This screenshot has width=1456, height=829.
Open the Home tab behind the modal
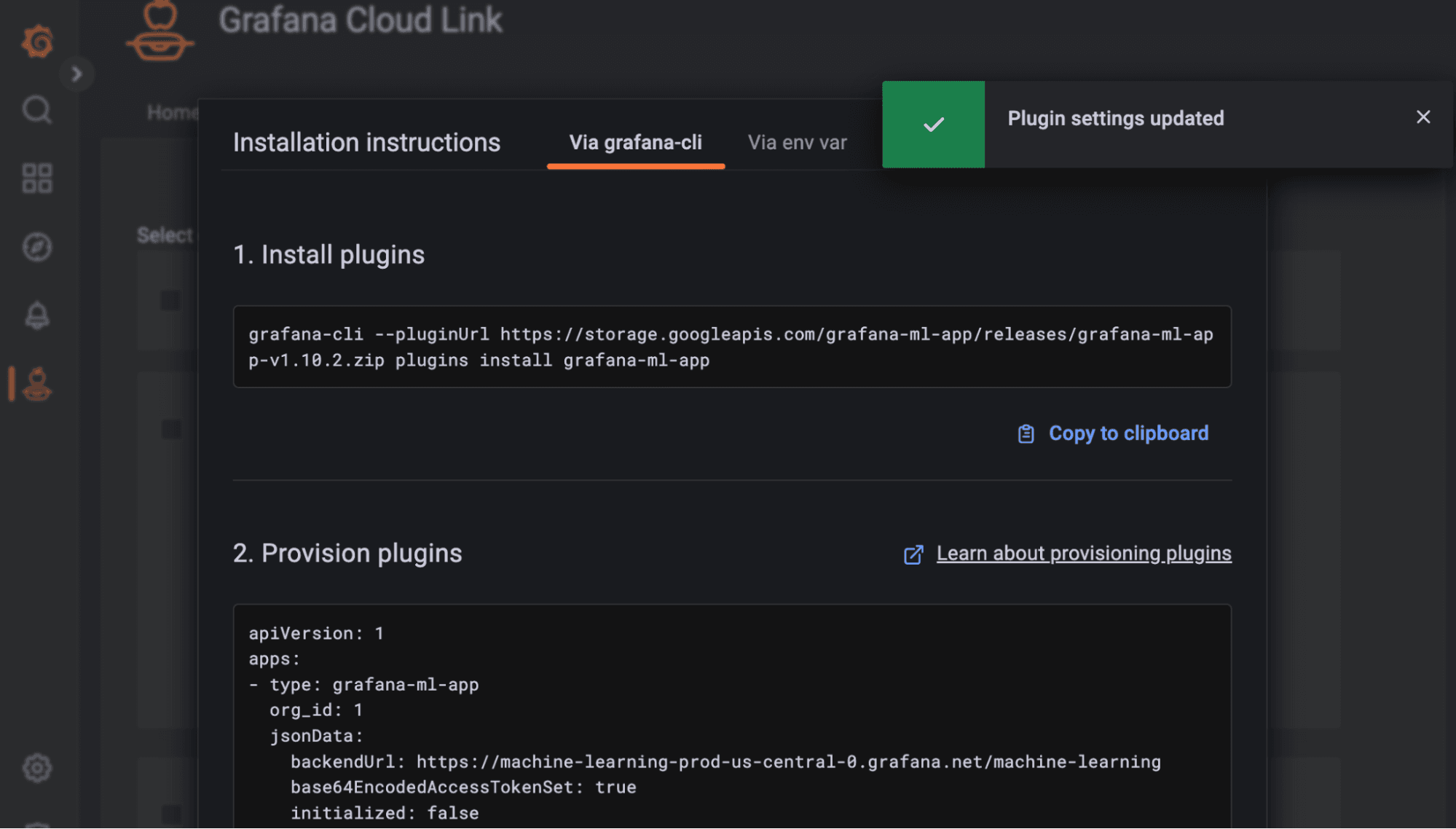[x=172, y=113]
